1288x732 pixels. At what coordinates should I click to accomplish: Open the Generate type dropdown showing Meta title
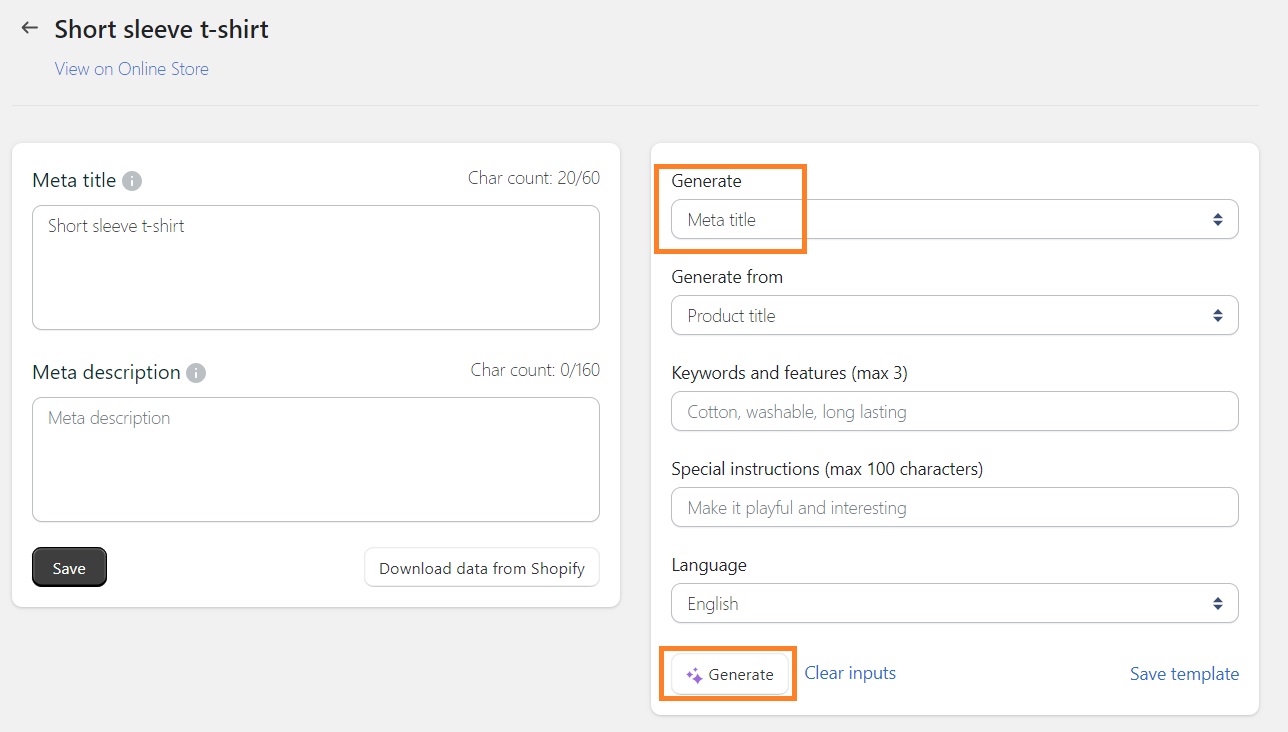pos(954,219)
